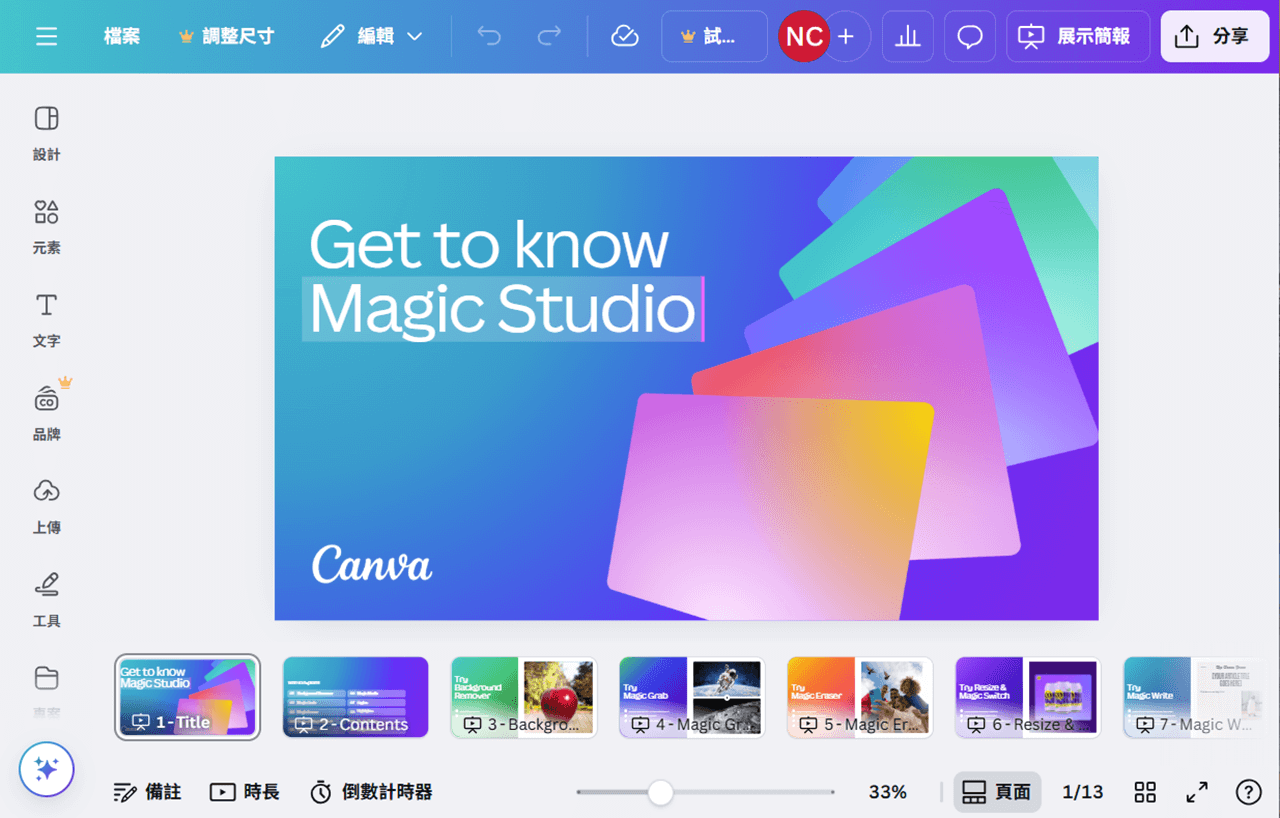Click the 1/13 page counter
Viewport: 1280px width, 818px height.
pyautogui.click(x=1083, y=792)
